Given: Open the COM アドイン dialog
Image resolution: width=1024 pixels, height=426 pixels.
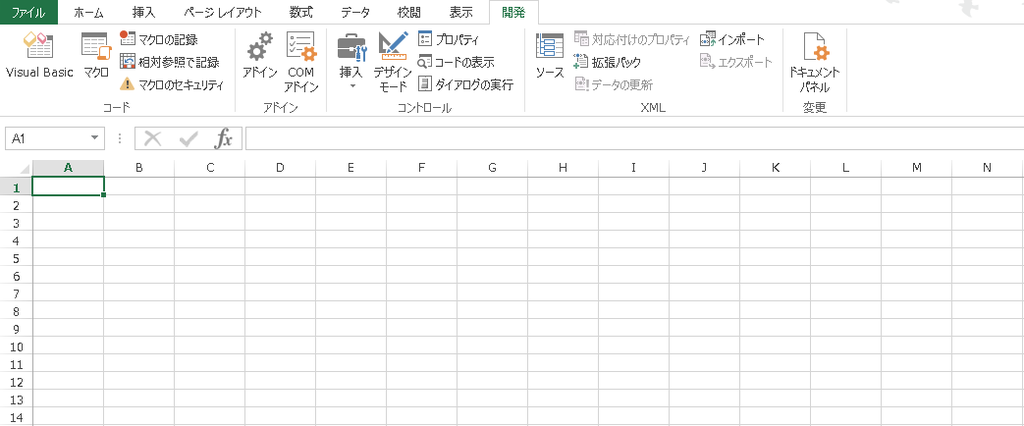Looking at the screenshot, I should (x=301, y=62).
